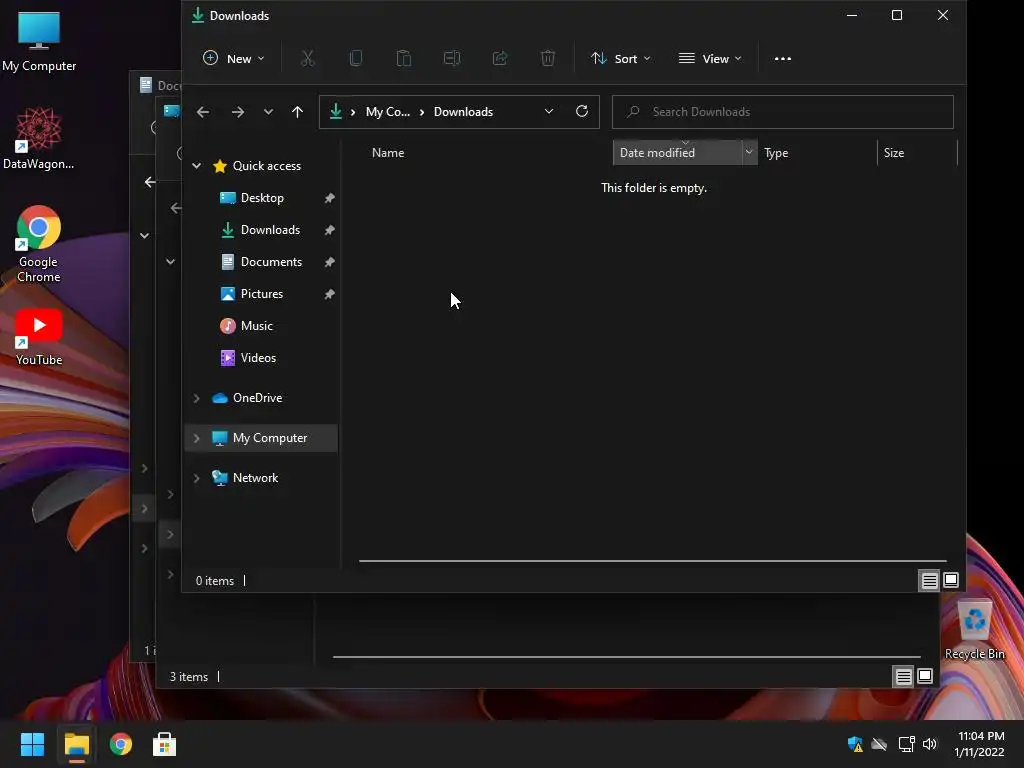This screenshot has height=768, width=1024.
Task: Launch Chrome from the taskbar
Action: point(121,744)
